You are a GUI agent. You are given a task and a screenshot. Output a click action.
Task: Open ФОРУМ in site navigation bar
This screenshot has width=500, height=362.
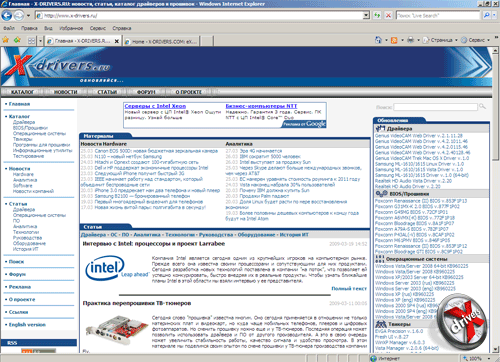point(146,92)
